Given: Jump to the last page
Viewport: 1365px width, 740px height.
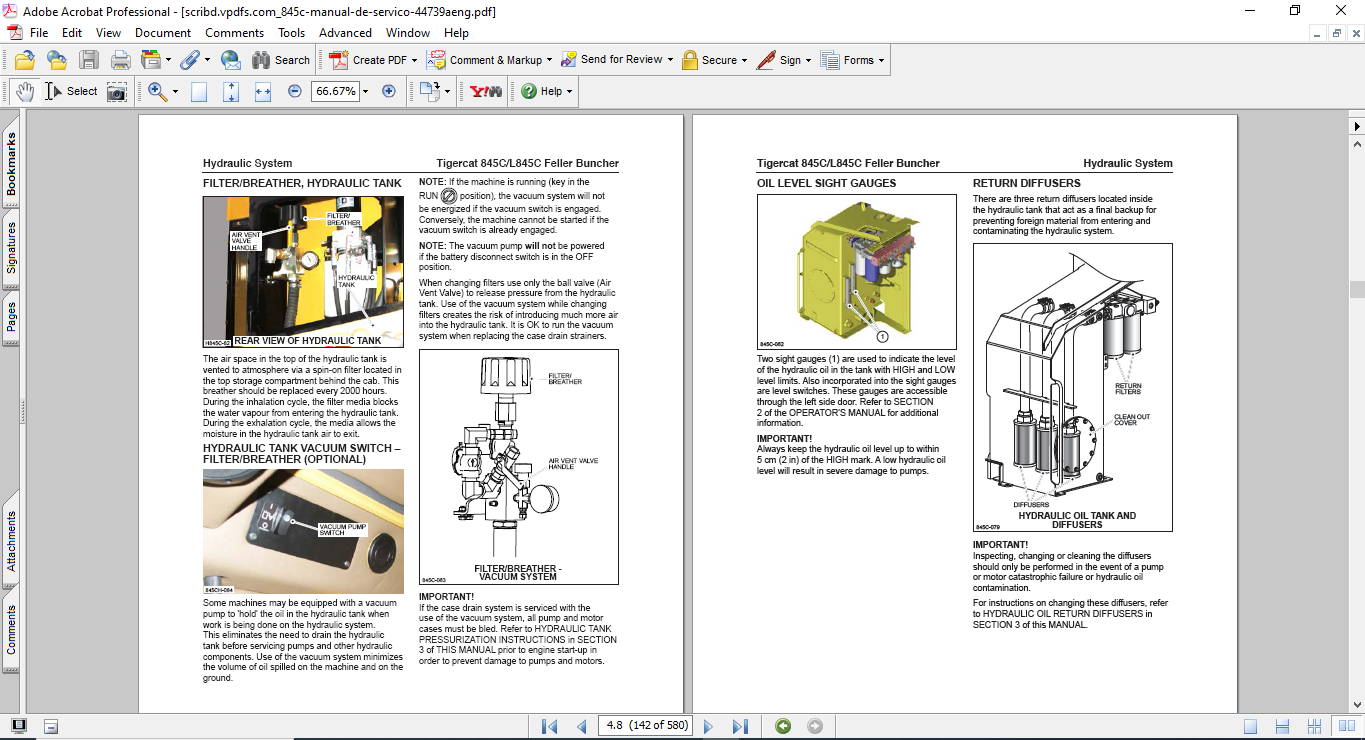Looking at the screenshot, I should point(740,726).
